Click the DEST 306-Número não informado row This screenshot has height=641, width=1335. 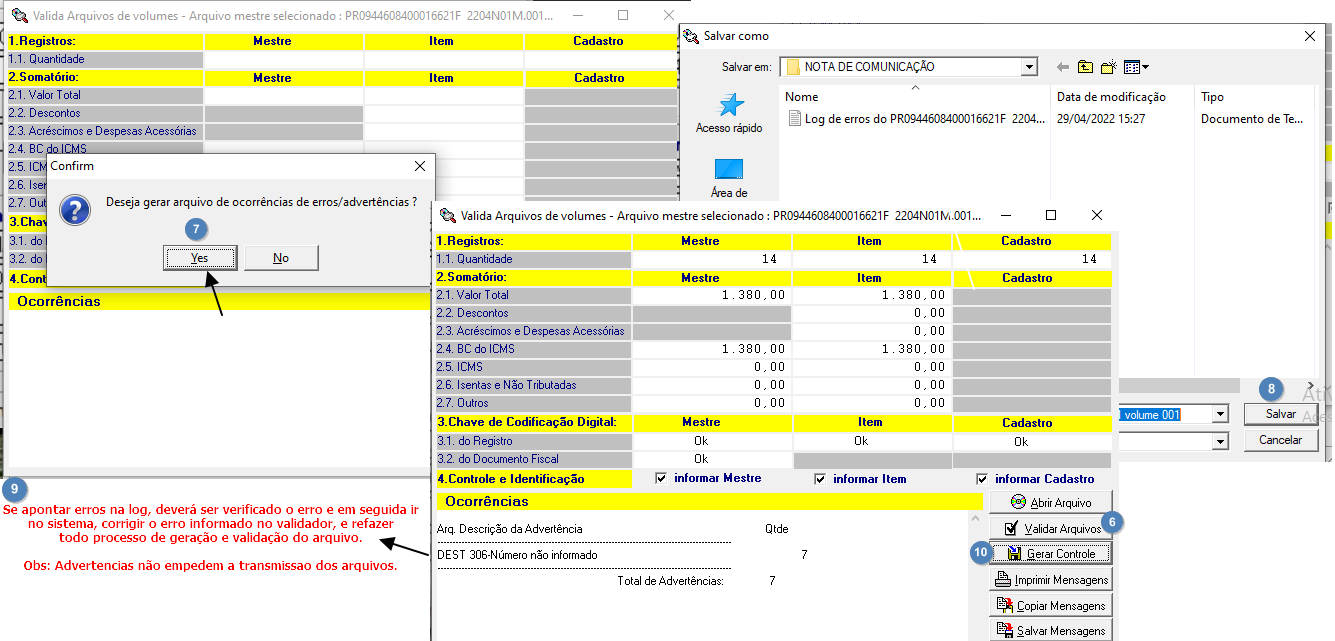click(x=622, y=554)
